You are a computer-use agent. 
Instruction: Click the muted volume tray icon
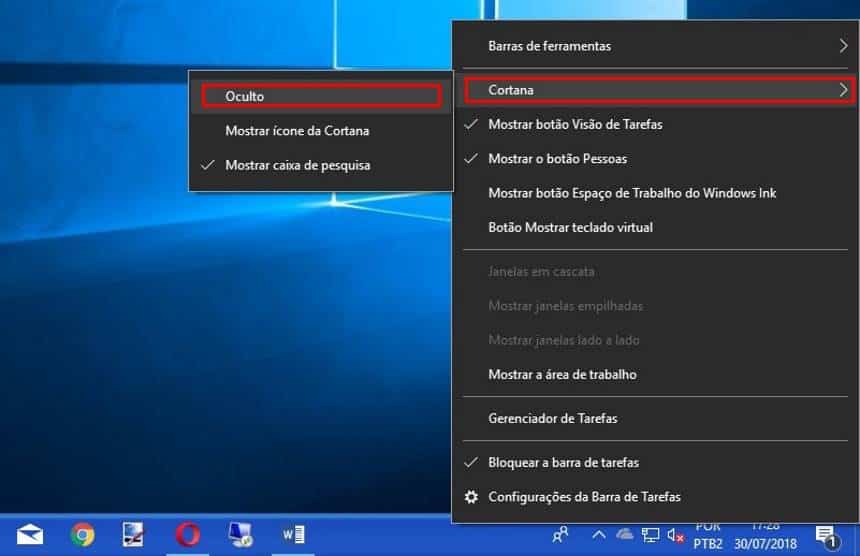pos(675,535)
